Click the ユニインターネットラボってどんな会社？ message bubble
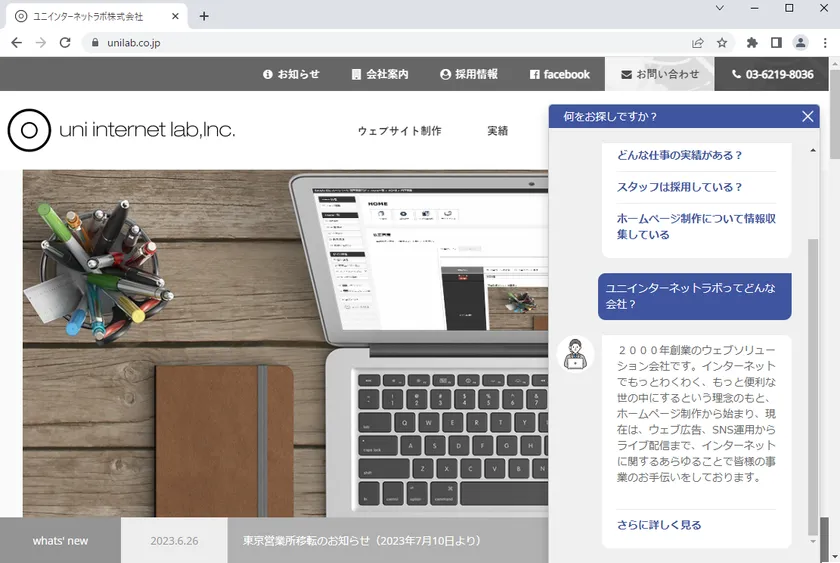This screenshot has height=563, width=840. 694,296
